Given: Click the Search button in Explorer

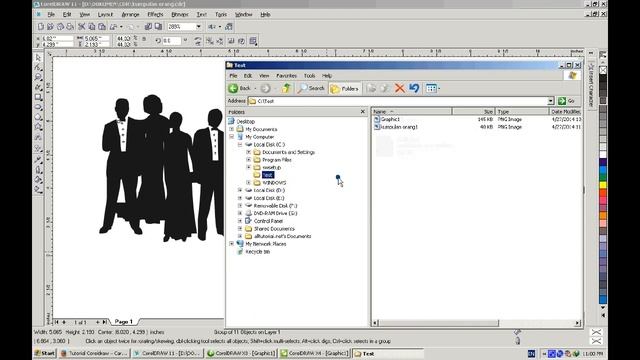Looking at the screenshot, I should tap(311, 88).
